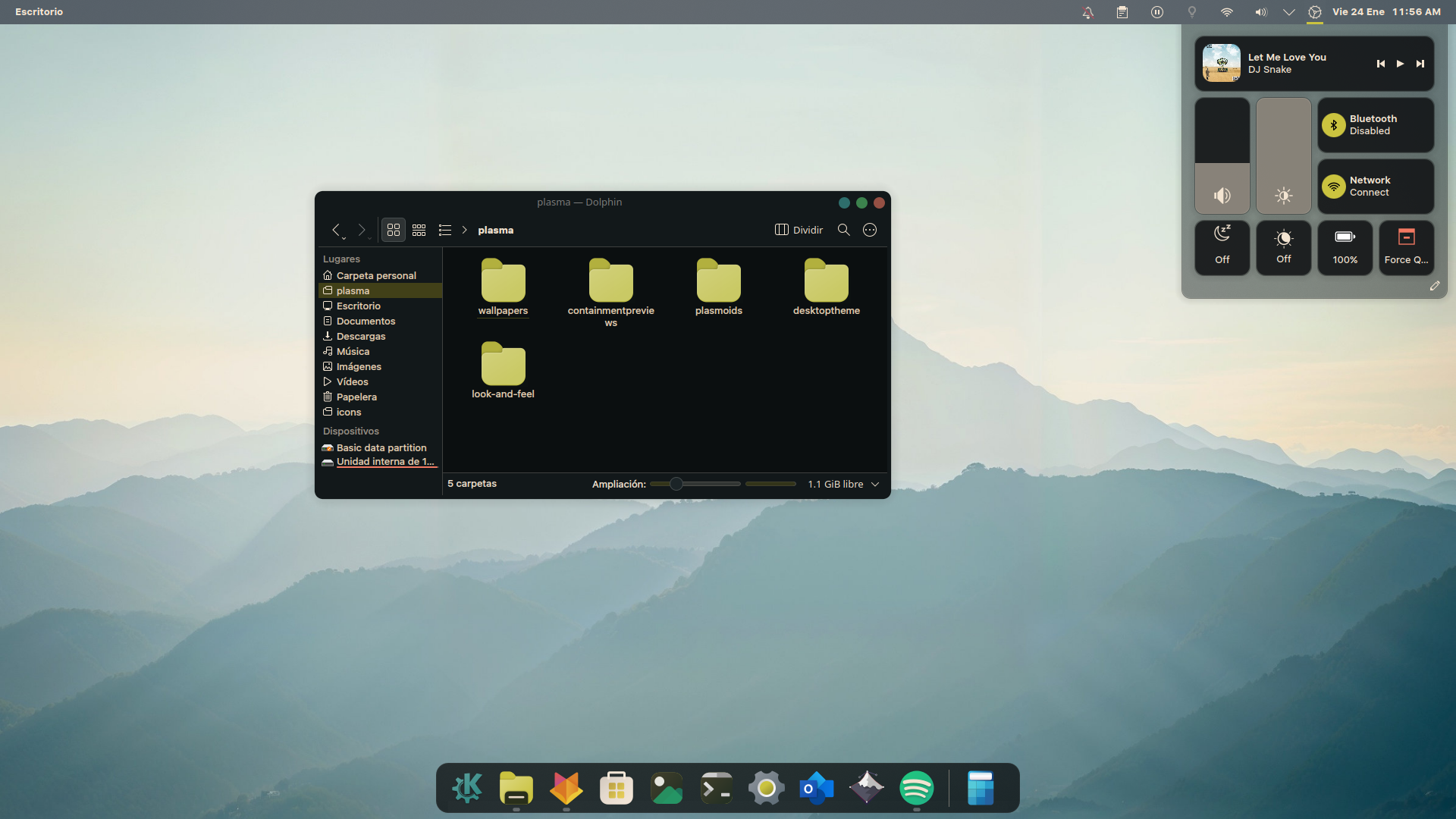Open Dolphin search tool

pyautogui.click(x=843, y=230)
